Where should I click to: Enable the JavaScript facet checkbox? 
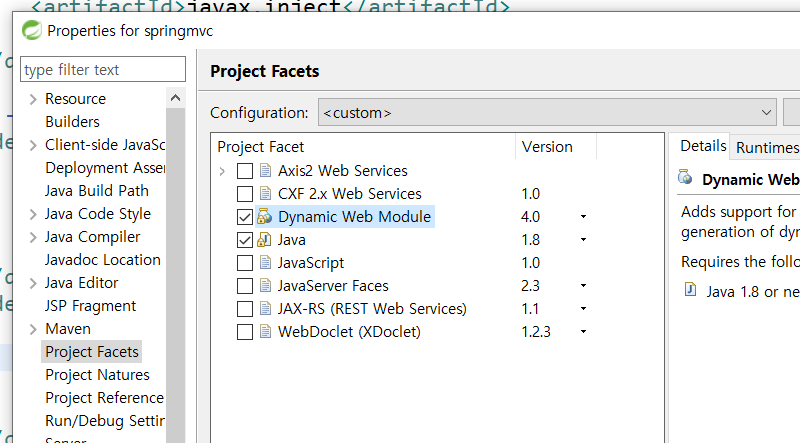(245, 263)
